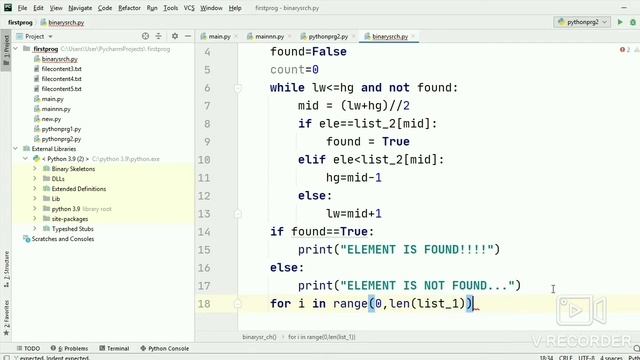Viewport: 640px width, 360px height.
Task: Click binarysr_ch() breadcrumb below editor
Action: click(259, 337)
